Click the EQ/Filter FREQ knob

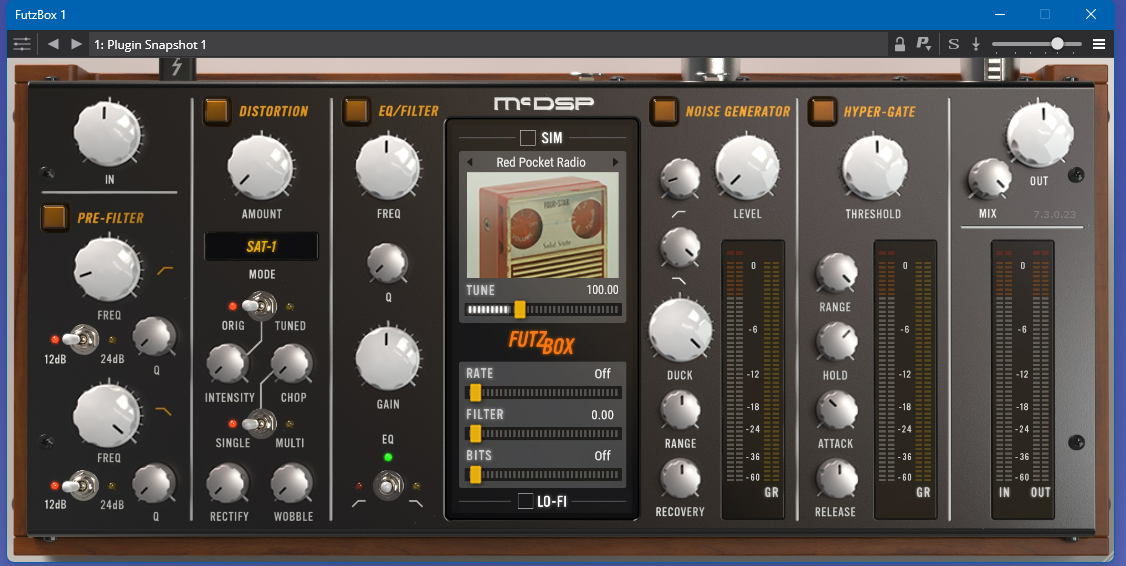pyautogui.click(x=388, y=167)
